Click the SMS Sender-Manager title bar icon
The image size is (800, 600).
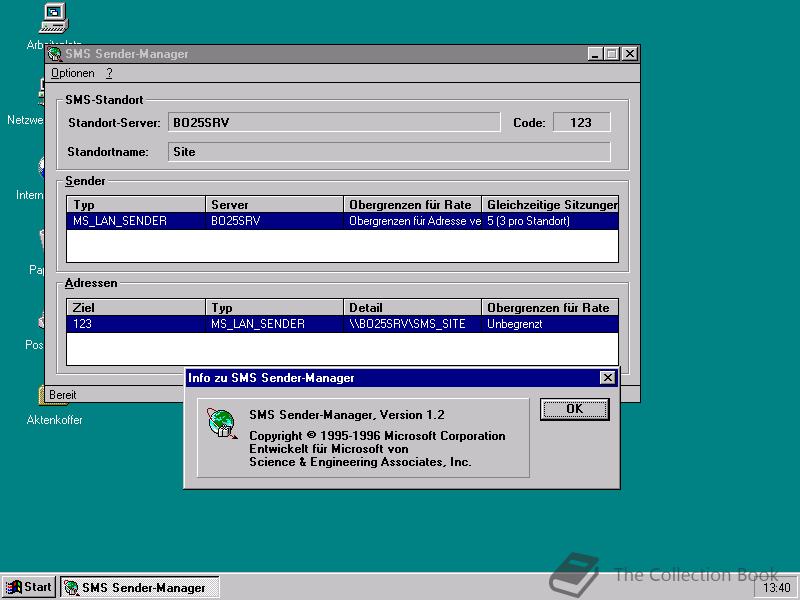55,54
